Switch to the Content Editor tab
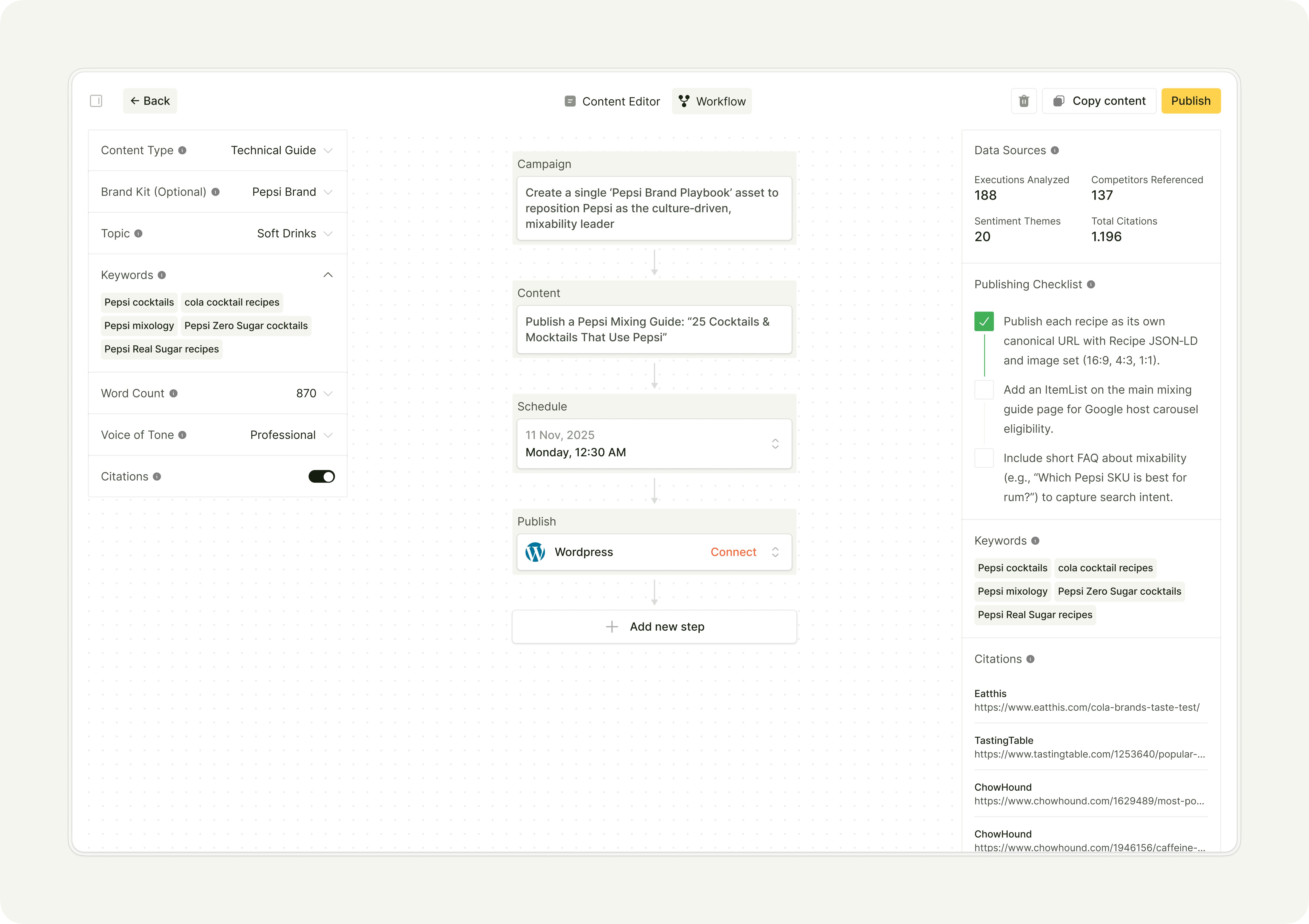Image resolution: width=1309 pixels, height=924 pixels. click(612, 102)
